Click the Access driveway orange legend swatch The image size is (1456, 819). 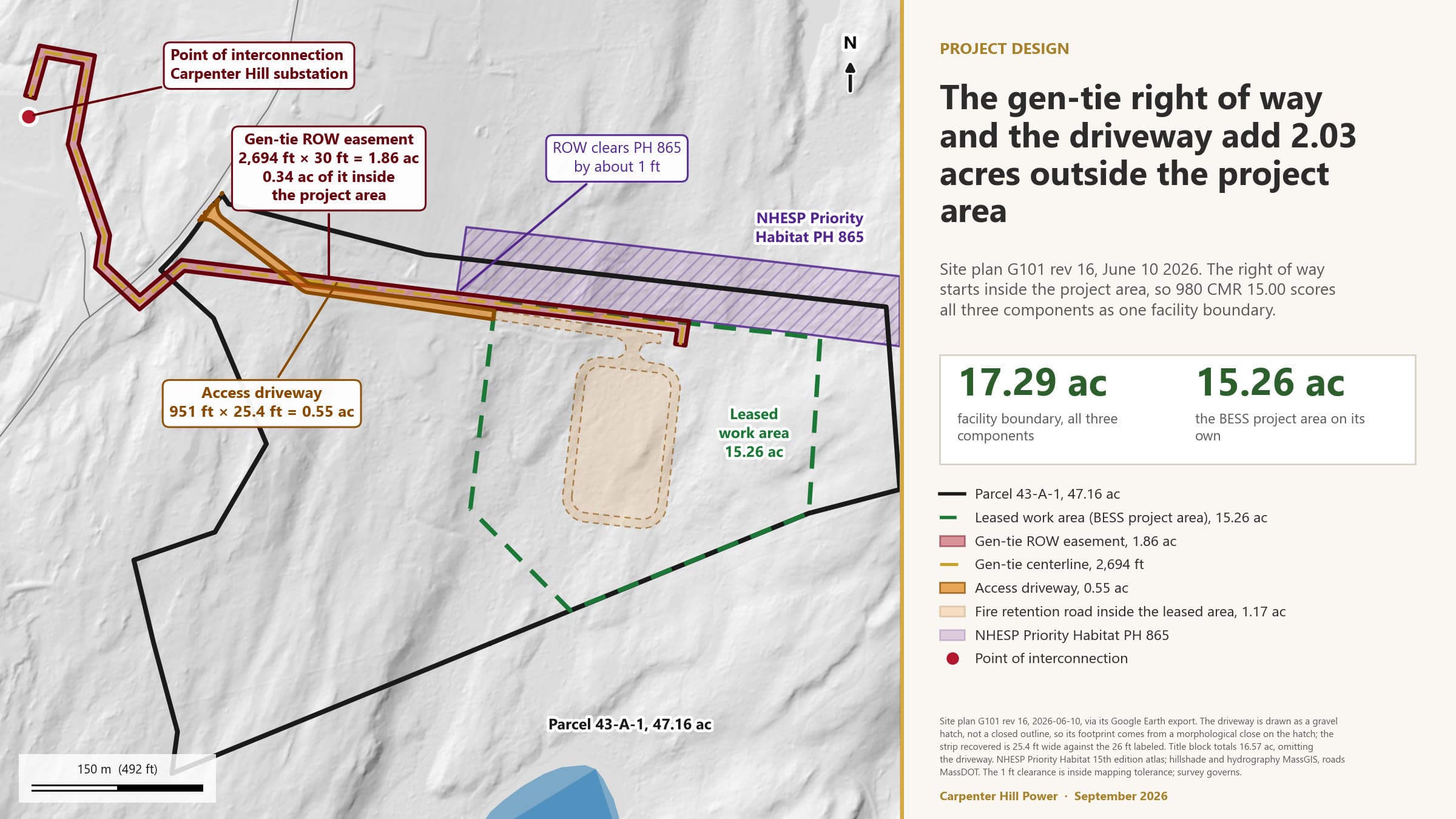952,588
